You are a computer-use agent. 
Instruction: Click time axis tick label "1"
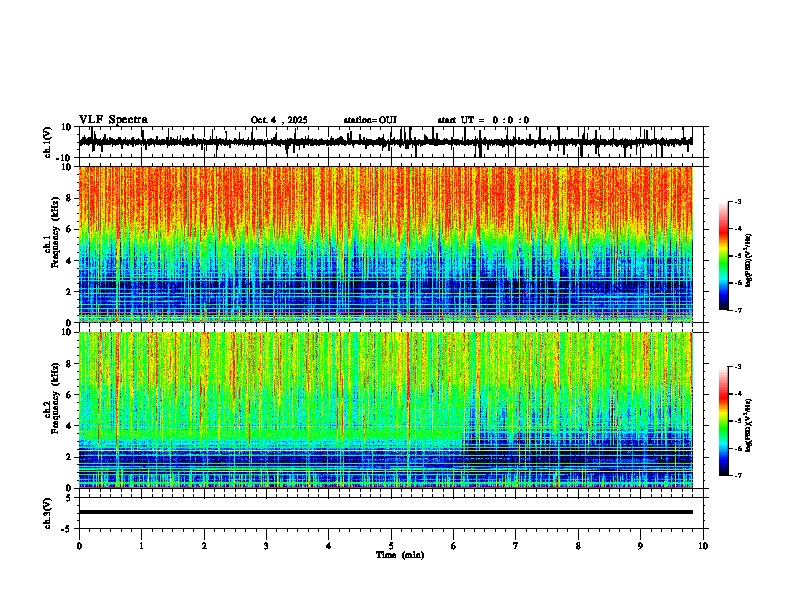click(141, 546)
